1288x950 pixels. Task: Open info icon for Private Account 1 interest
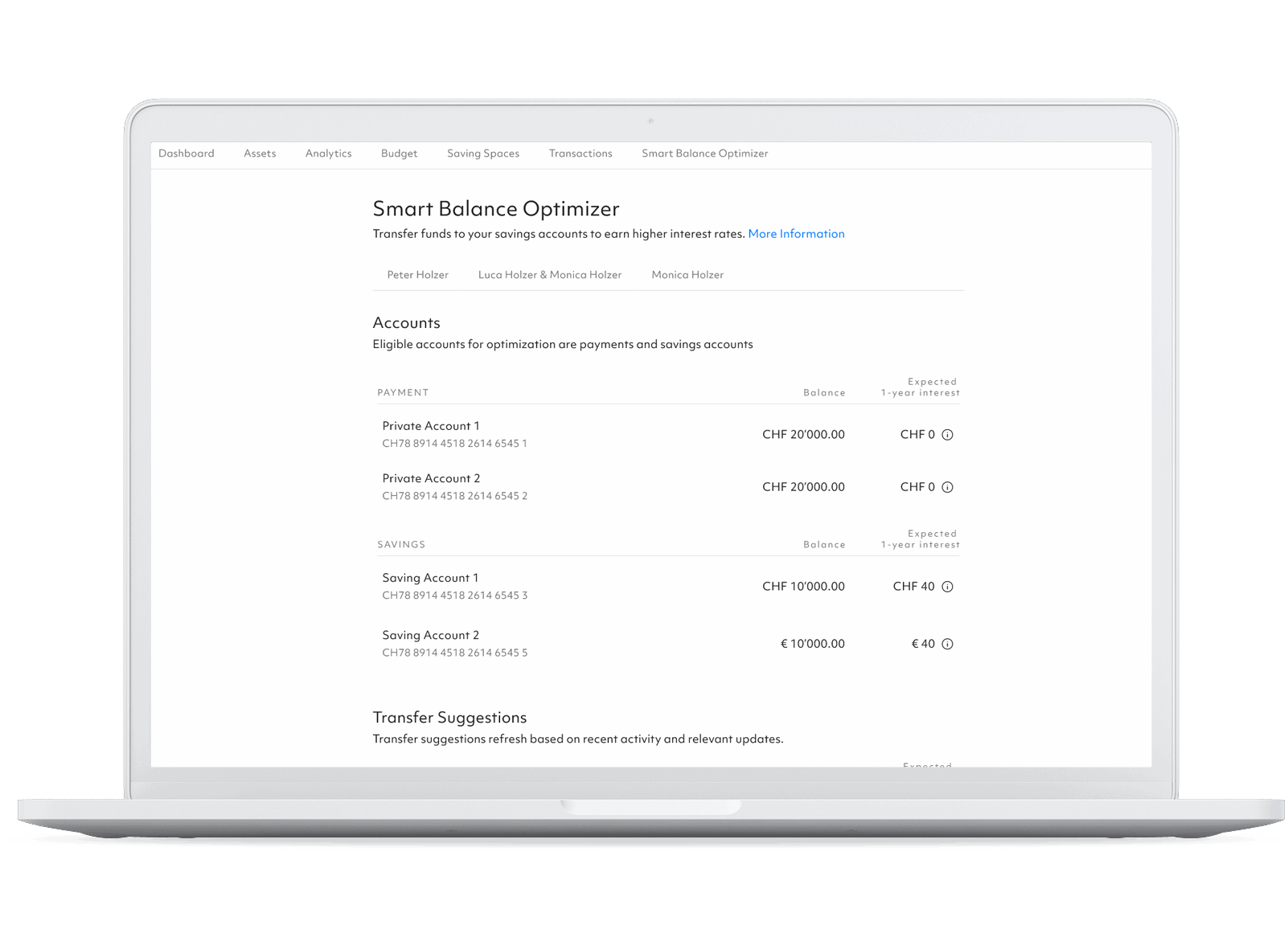tap(947, 435)
